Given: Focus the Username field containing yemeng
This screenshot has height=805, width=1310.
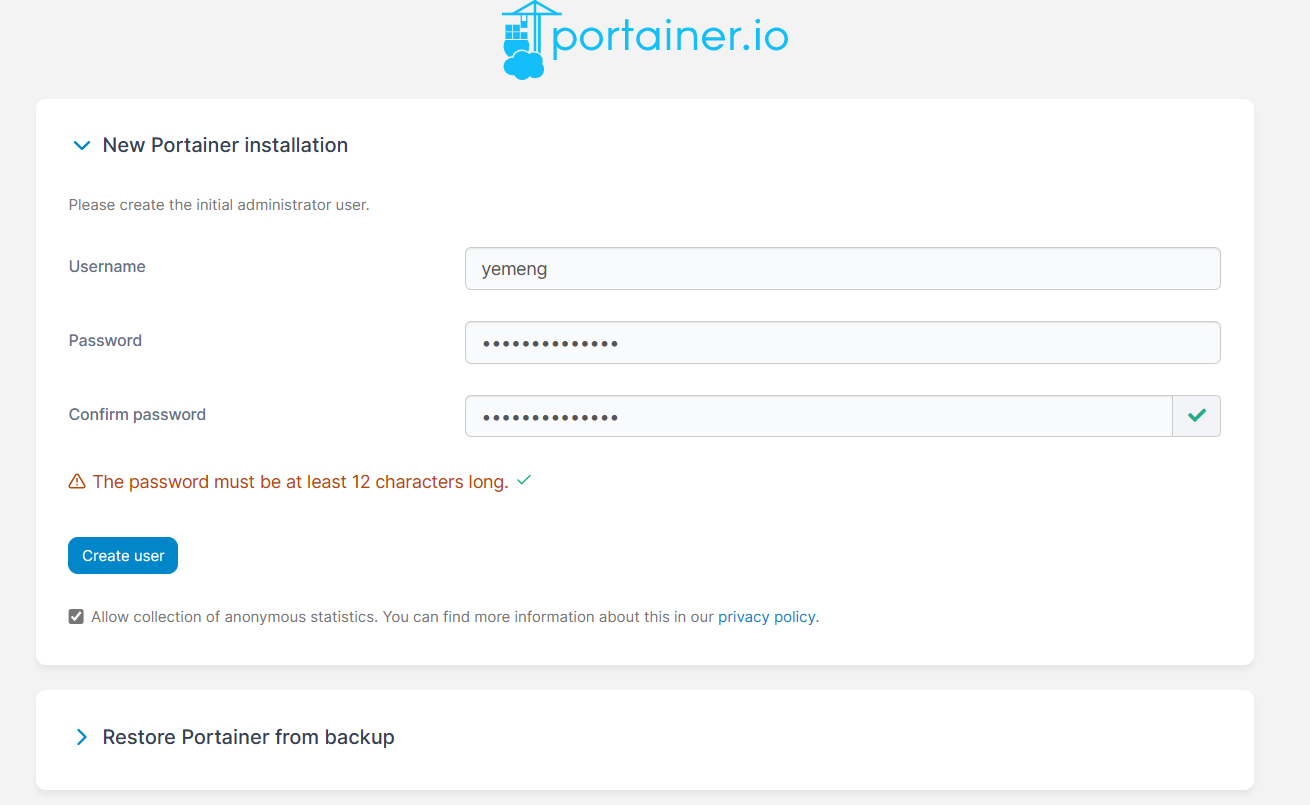Looking at the screenshot, I should [842, 269].
